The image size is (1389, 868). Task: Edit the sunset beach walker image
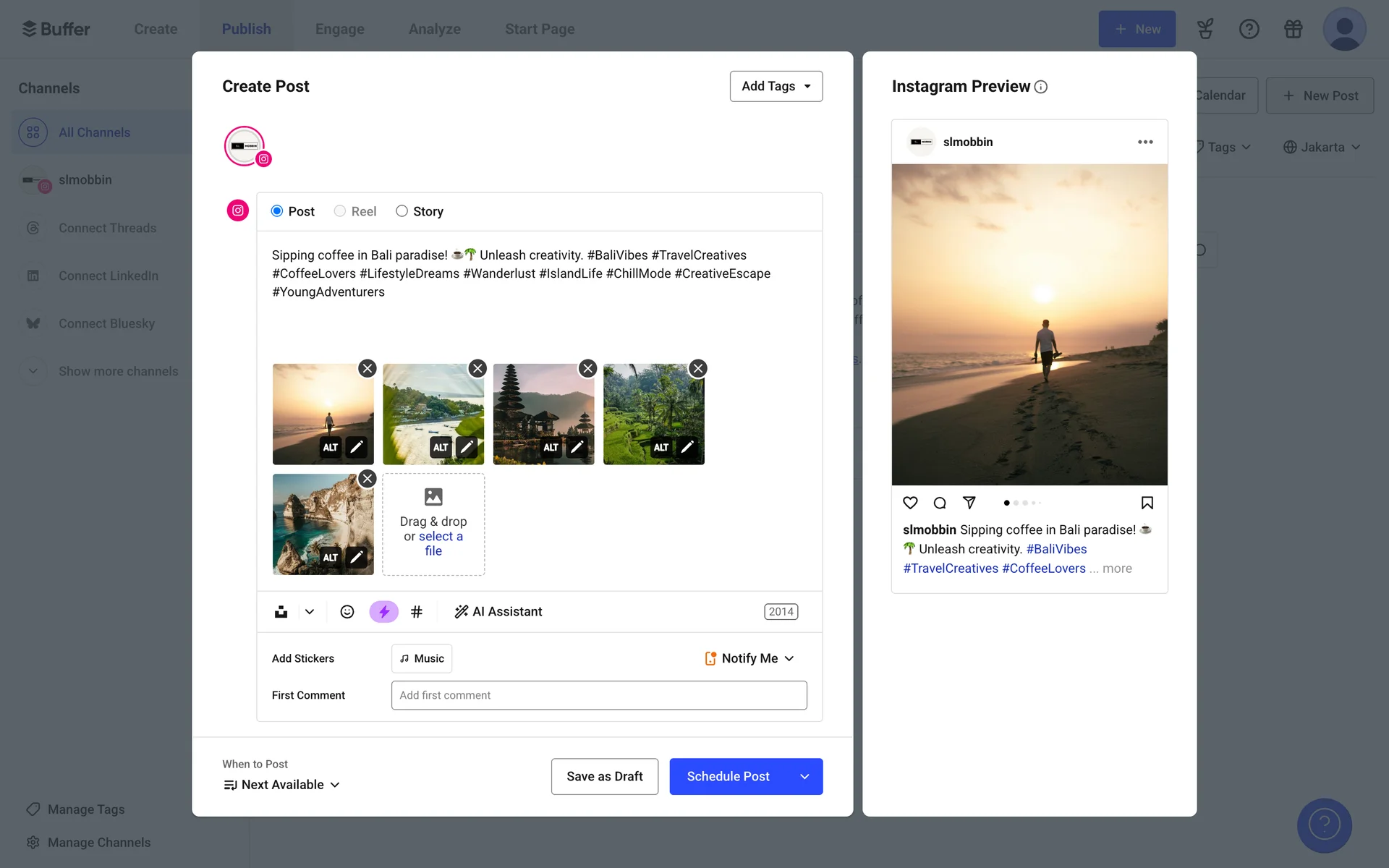coord(356,447)
